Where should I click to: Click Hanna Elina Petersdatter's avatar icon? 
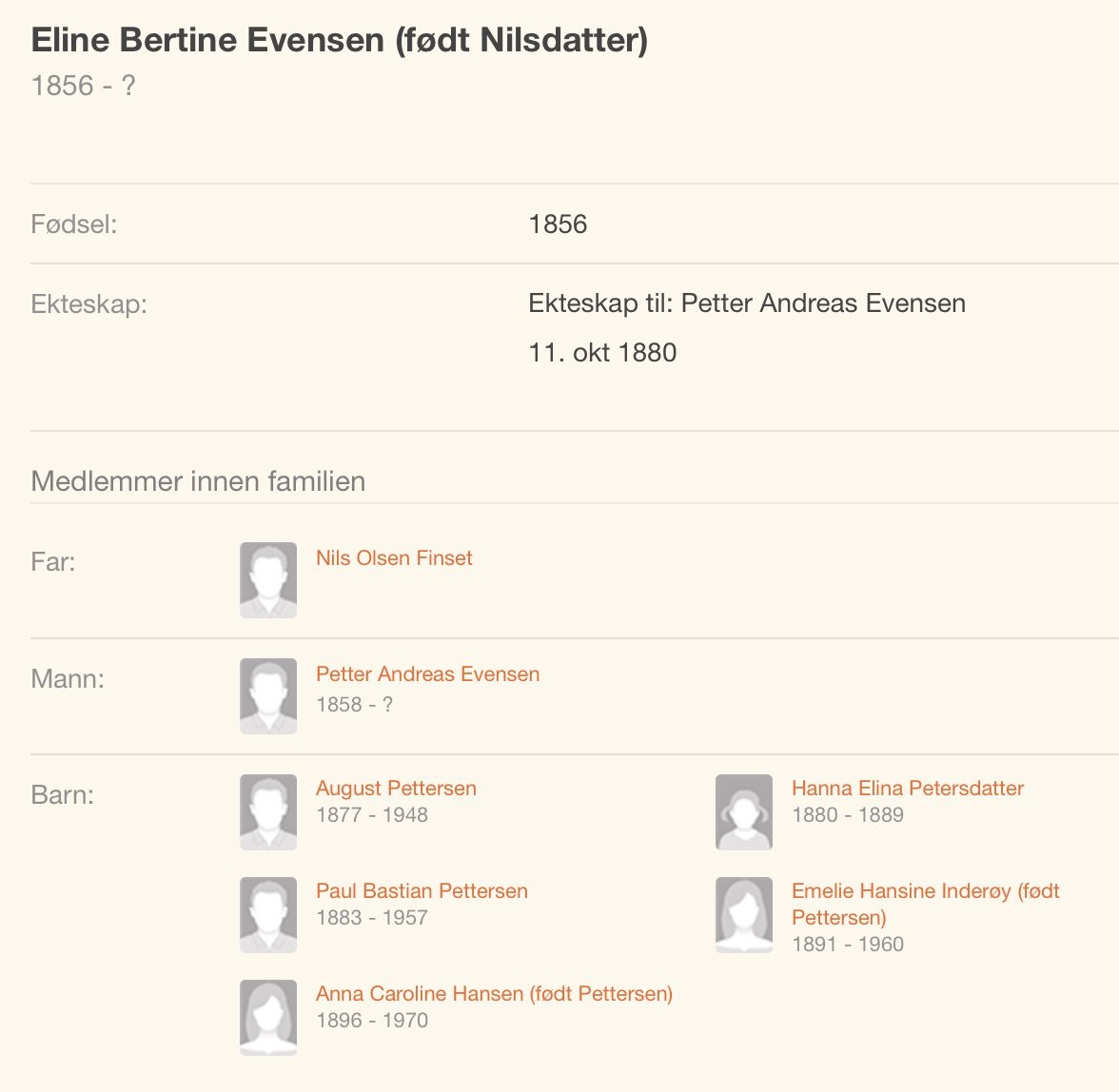click(744, 811)
